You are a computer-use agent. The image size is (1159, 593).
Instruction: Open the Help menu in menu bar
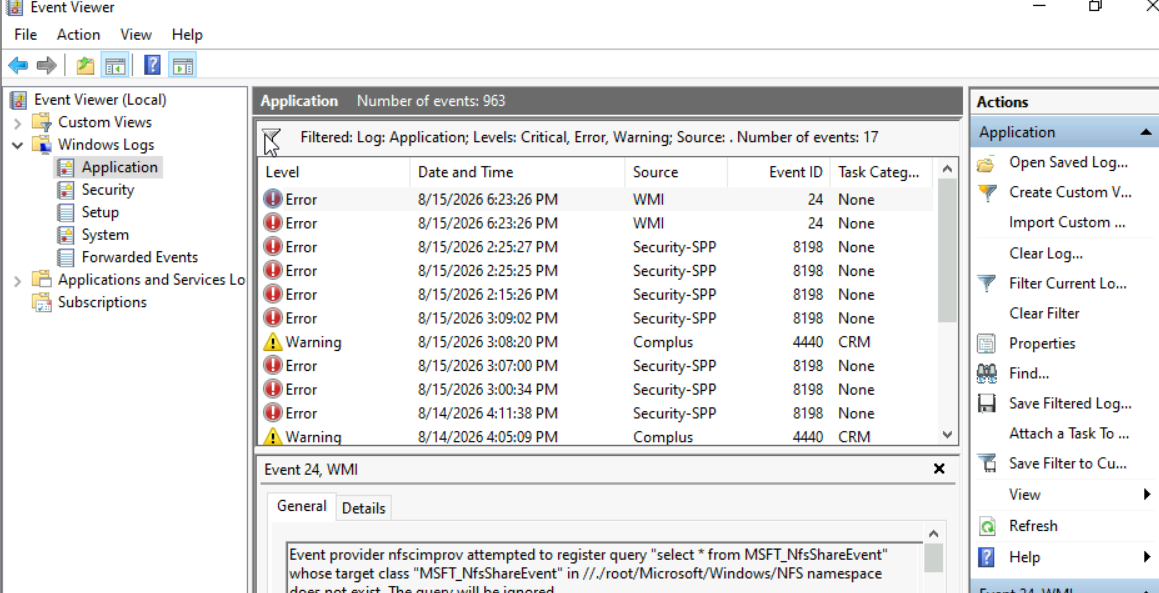tap(187, 35)
